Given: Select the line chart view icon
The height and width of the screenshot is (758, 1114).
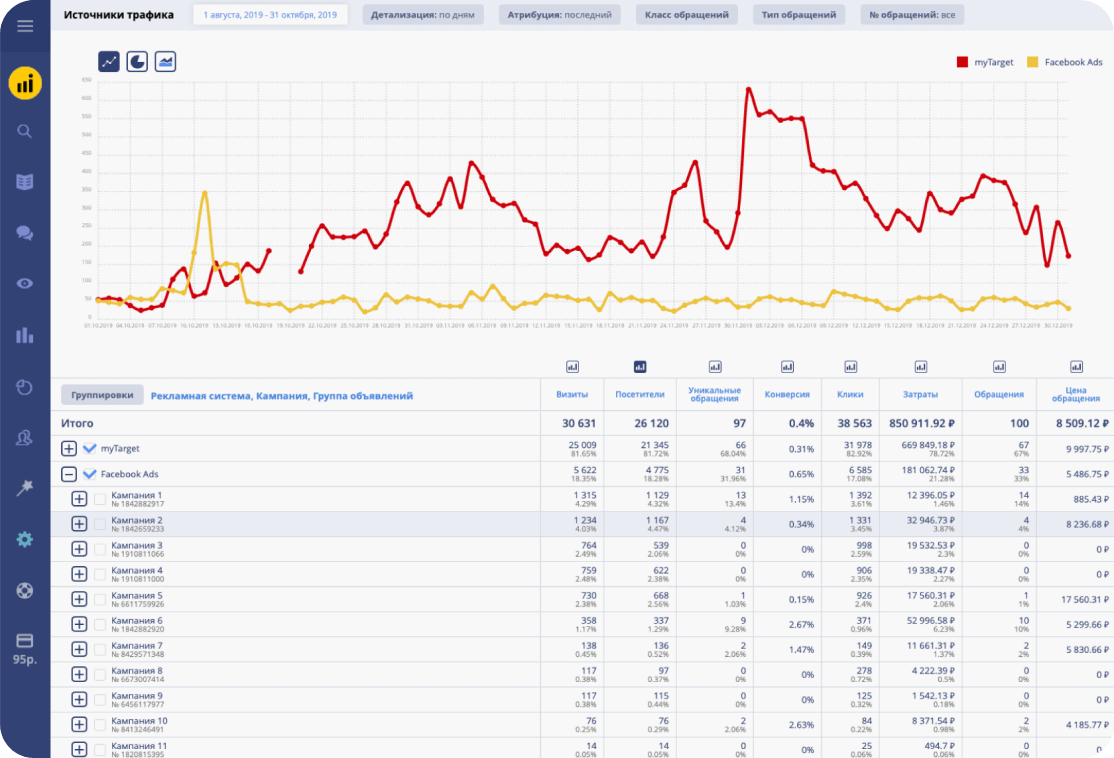Looking at the screenshot, I should tap(107, 61).
